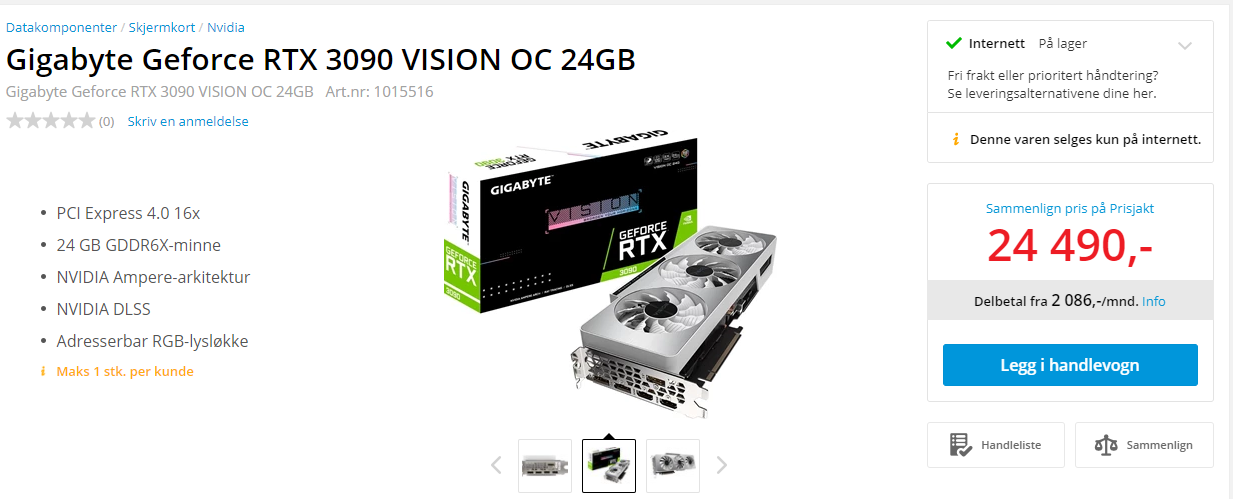Click the orange info icon beside Maks 1 stk.

pyautogui.click(x=43, y=371)
